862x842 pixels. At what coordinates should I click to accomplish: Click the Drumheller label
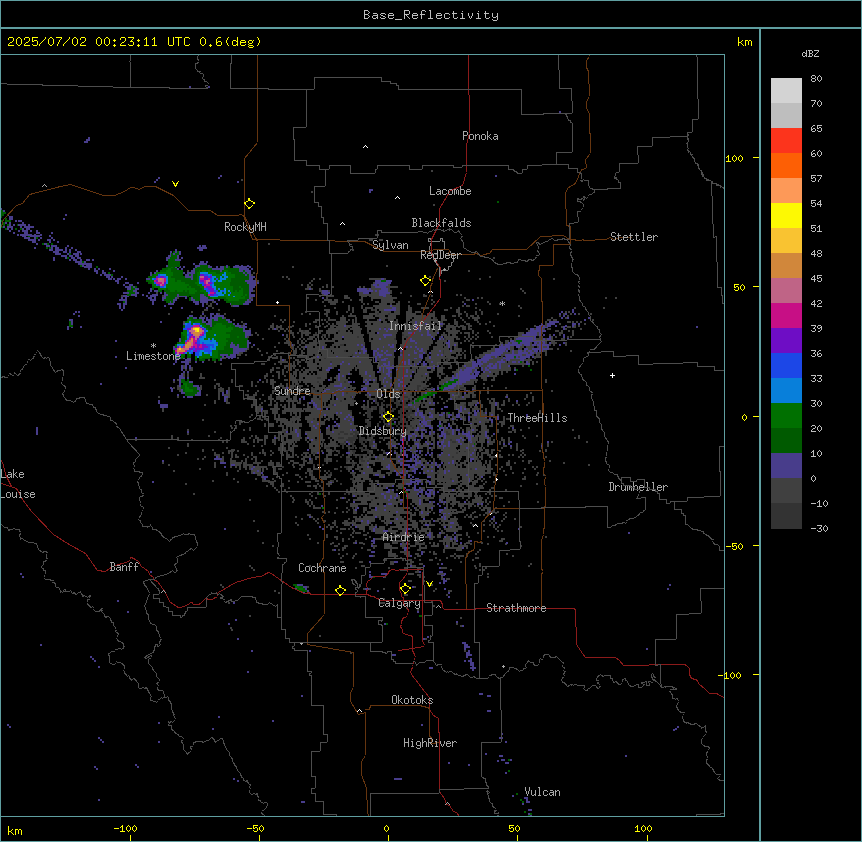coord(638,487)
